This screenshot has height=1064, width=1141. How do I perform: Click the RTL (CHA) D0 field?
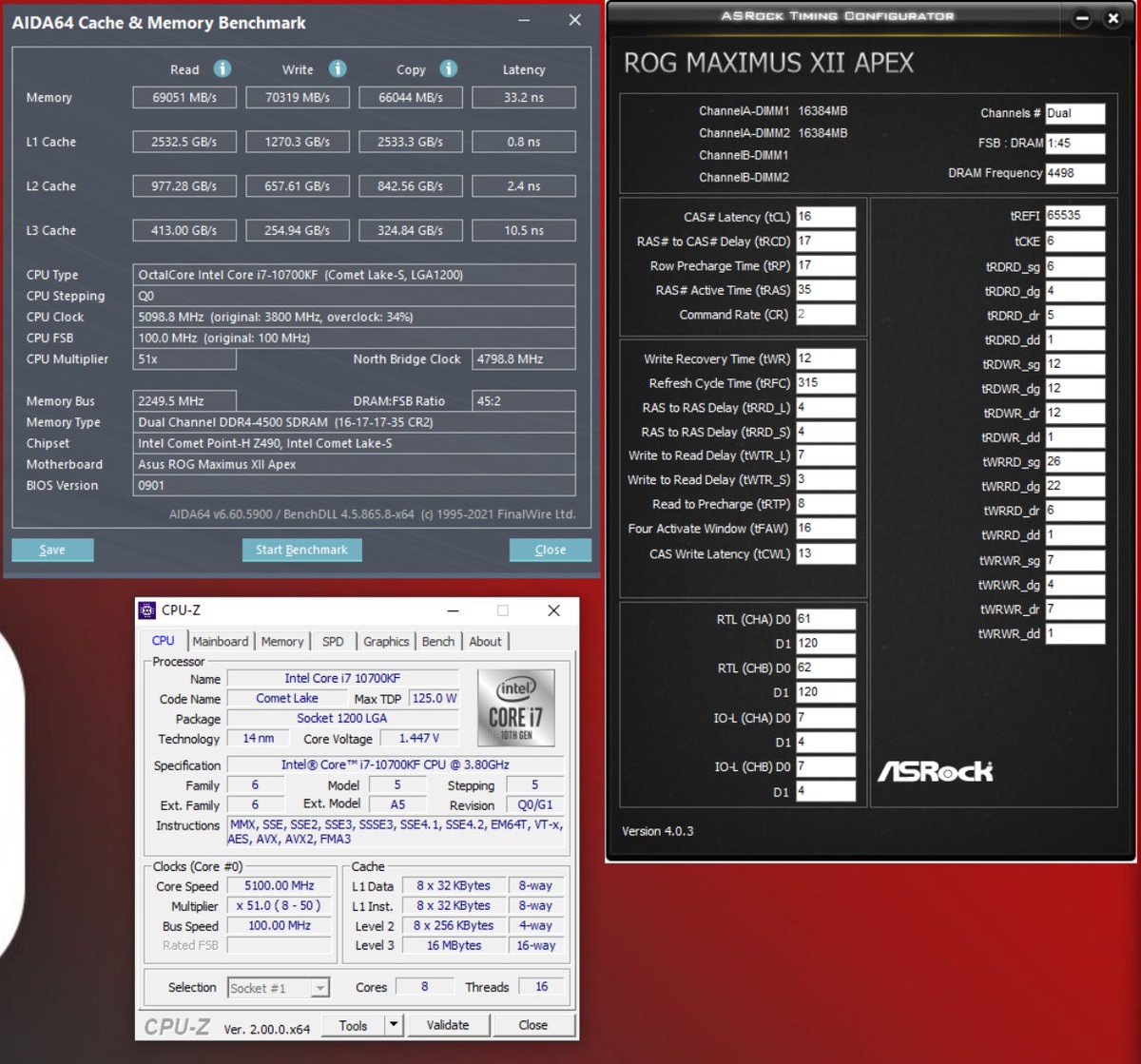[x=825, y=619]
